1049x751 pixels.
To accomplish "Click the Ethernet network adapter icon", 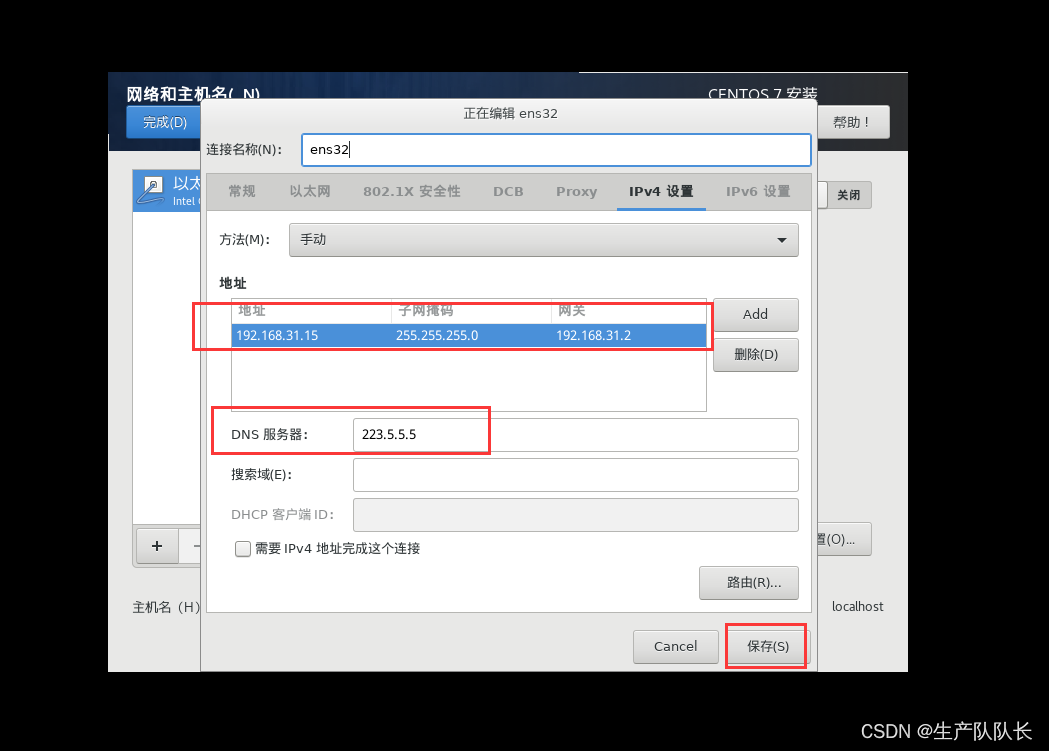I will click(151, 190).
